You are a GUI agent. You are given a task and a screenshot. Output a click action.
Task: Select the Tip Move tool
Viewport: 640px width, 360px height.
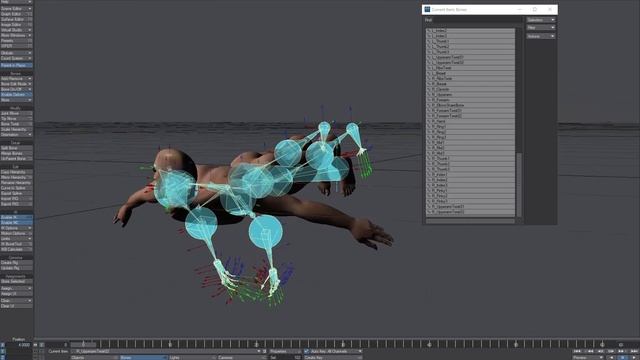click(x=16, y=118)
